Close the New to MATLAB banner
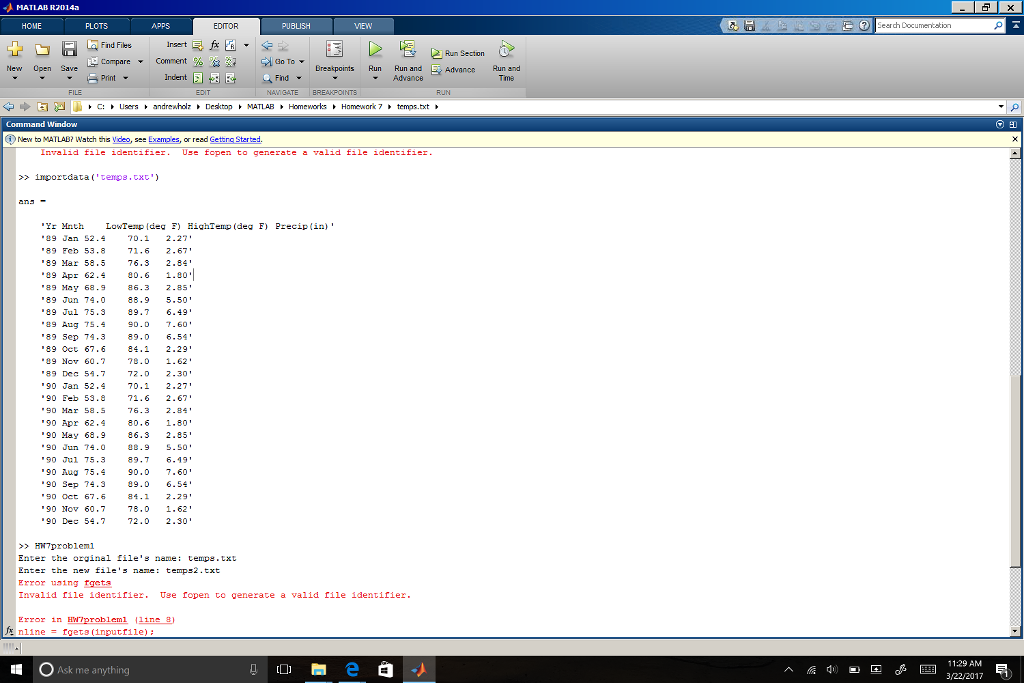The height and width of the screenshot is (683, 1024). tap(1015, 139)
